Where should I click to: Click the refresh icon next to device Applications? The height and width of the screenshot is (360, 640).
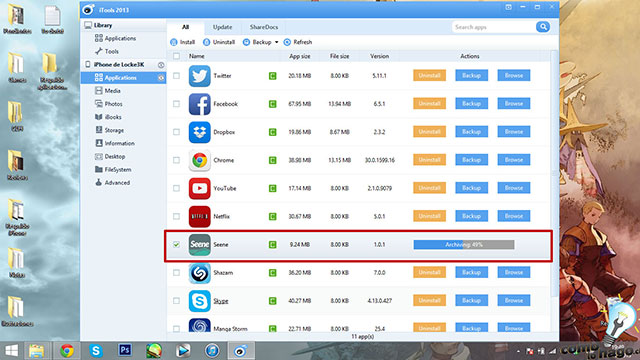tap(161, 78)
